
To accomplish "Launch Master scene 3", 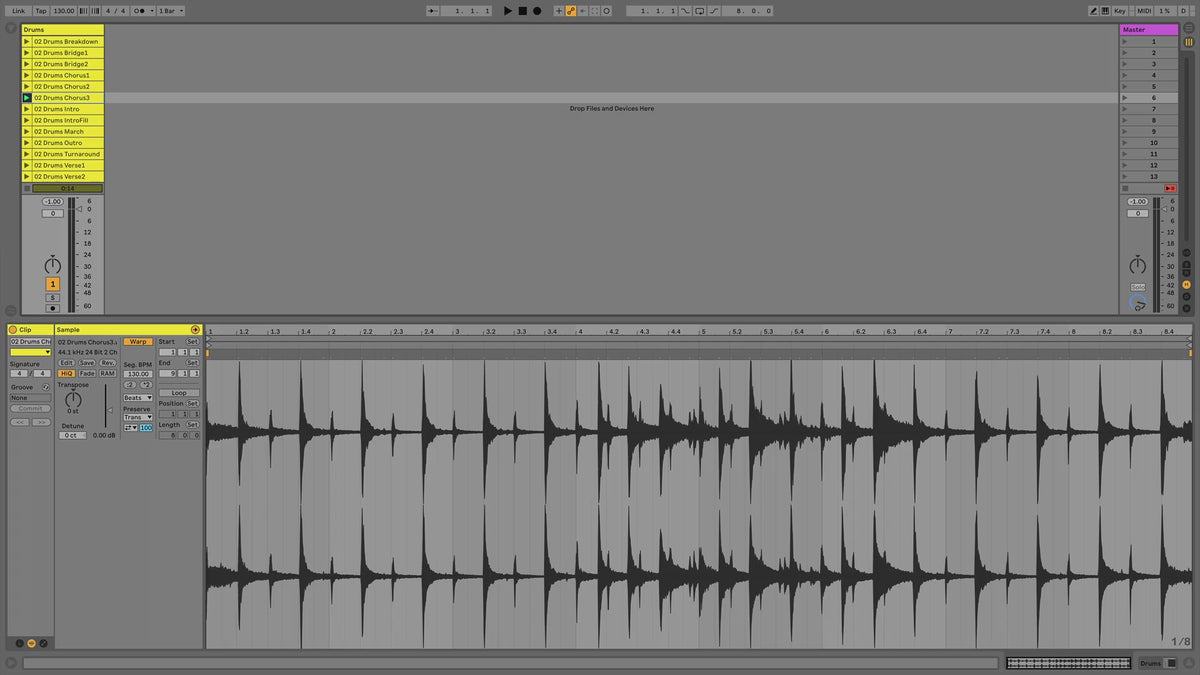I will tap(1125, 64).
